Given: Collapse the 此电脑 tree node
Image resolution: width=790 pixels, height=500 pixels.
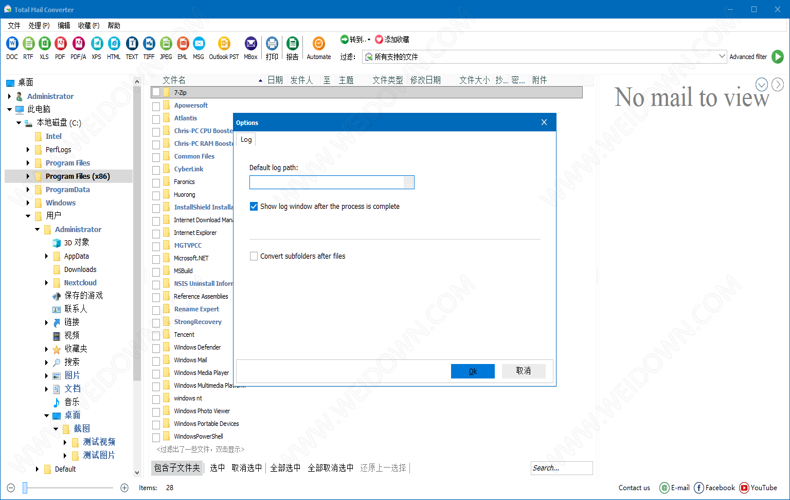Looking at the screenshot, I should 10,109.
